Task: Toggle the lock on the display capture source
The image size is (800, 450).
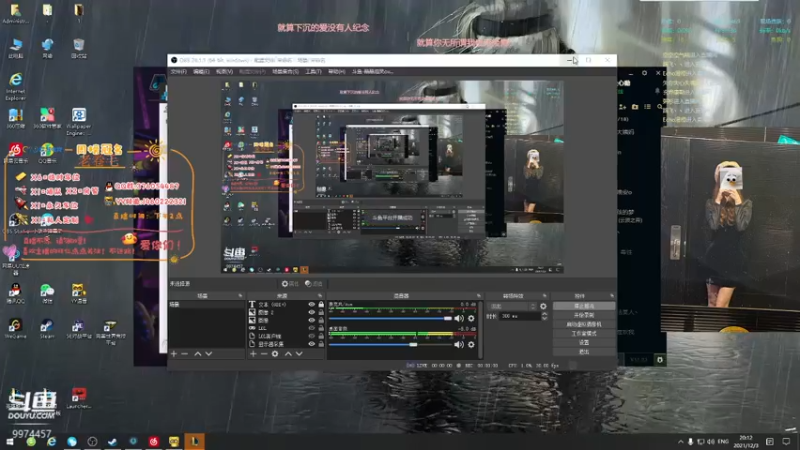Action: pos(321,344)
